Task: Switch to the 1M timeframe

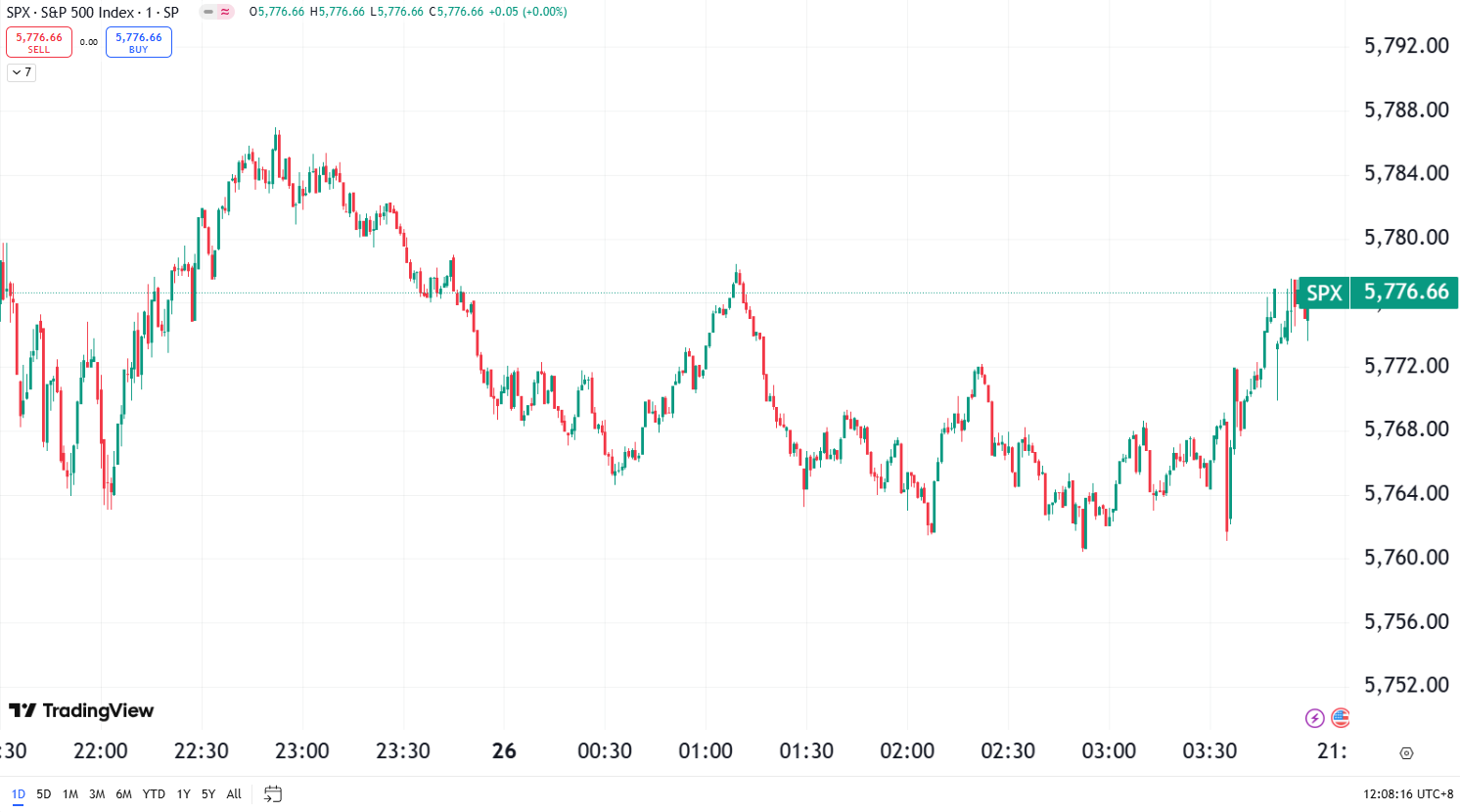Action: [x=68, y=794]
